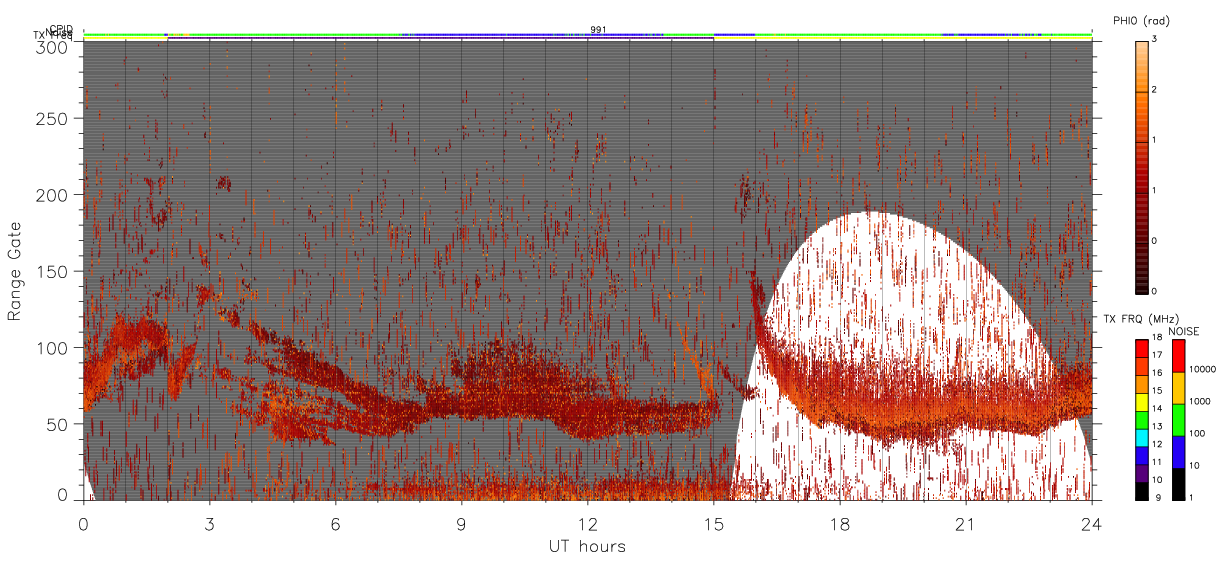
Task: Click range gate tick label 150
Action: 54,271
